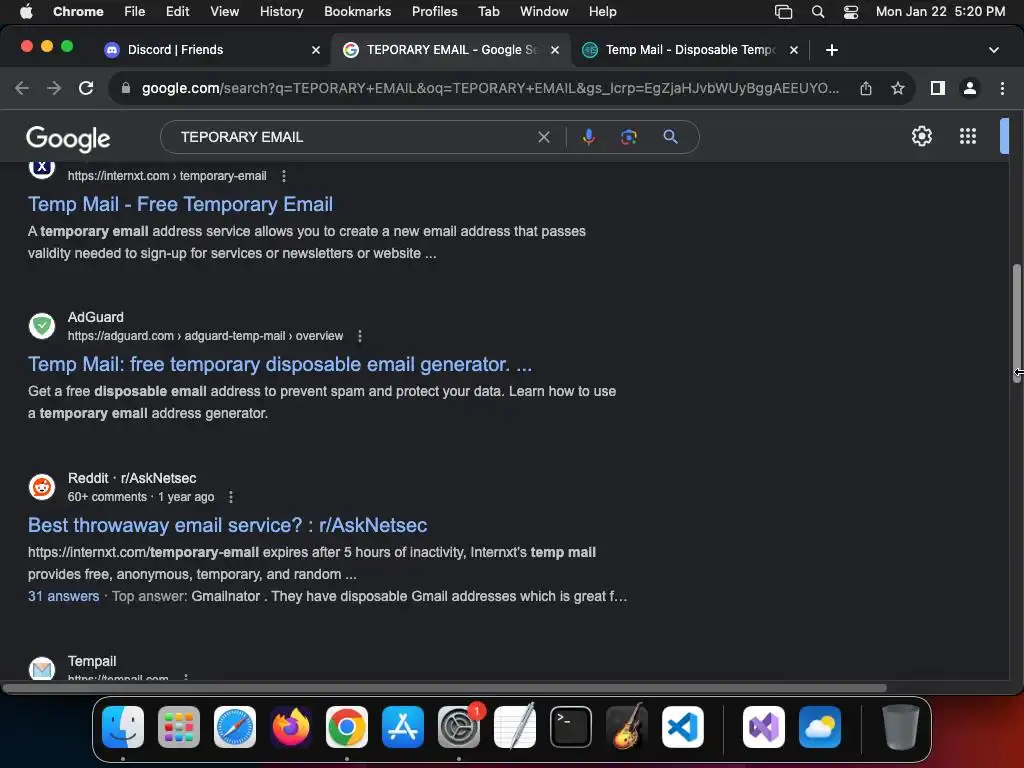1024x768 pixels.
Task: Open Chrome side panel
Action: 938,88
